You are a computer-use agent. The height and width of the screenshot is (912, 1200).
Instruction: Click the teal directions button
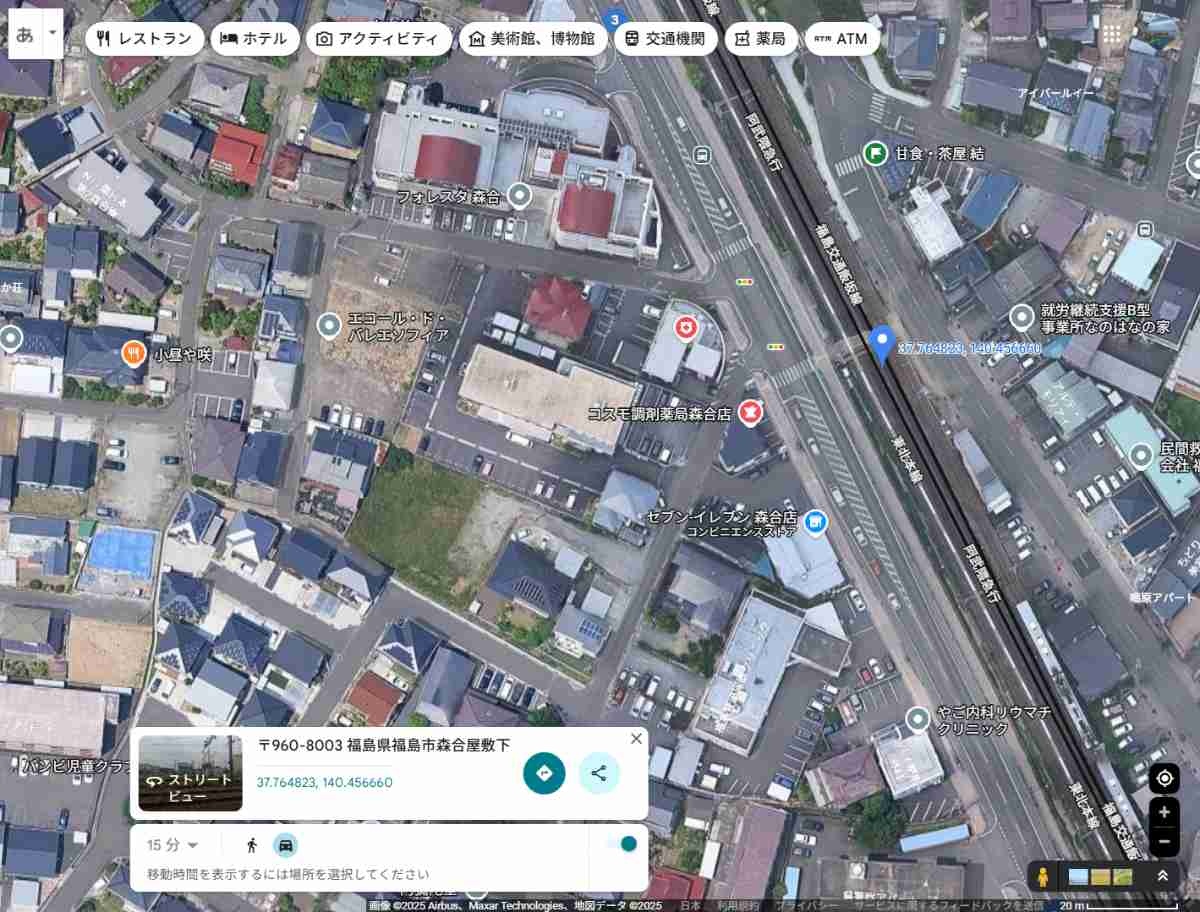pyautogui.click(x=544, y=773)
